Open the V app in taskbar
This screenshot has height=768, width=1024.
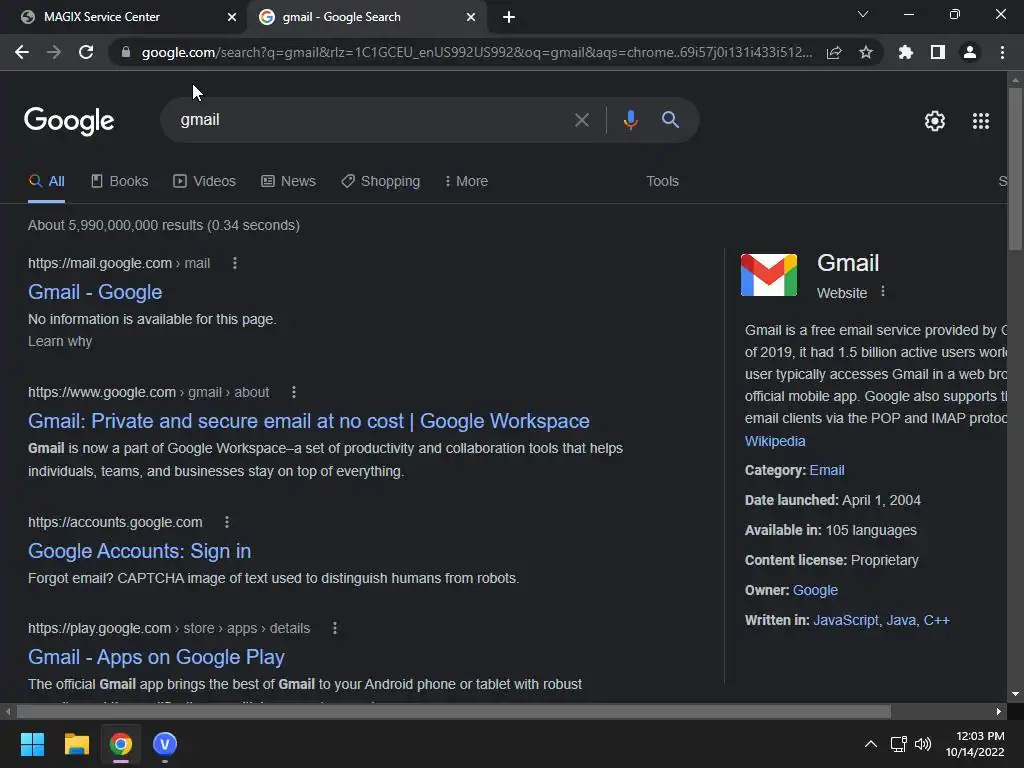tap(165, 744)
